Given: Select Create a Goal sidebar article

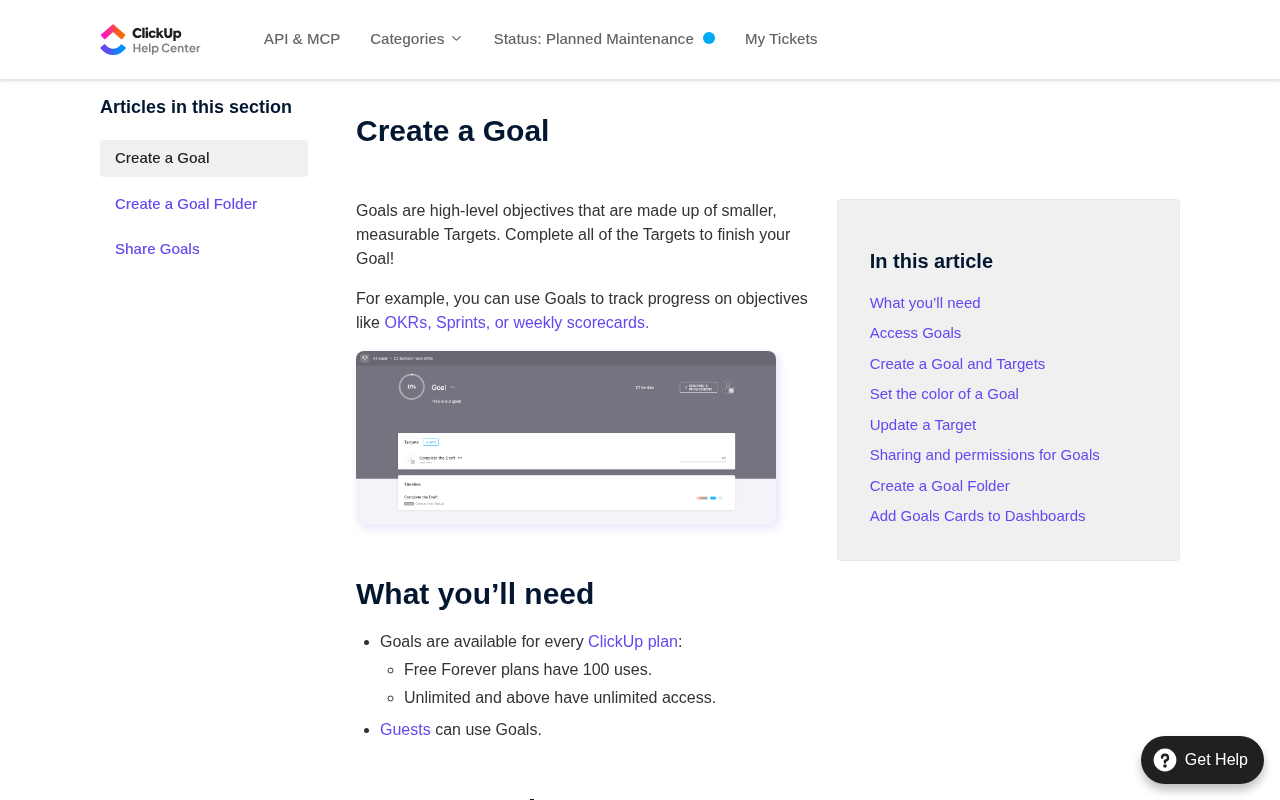Looking at the screenshot, I should pyautogui.click(x=204, y=158).
